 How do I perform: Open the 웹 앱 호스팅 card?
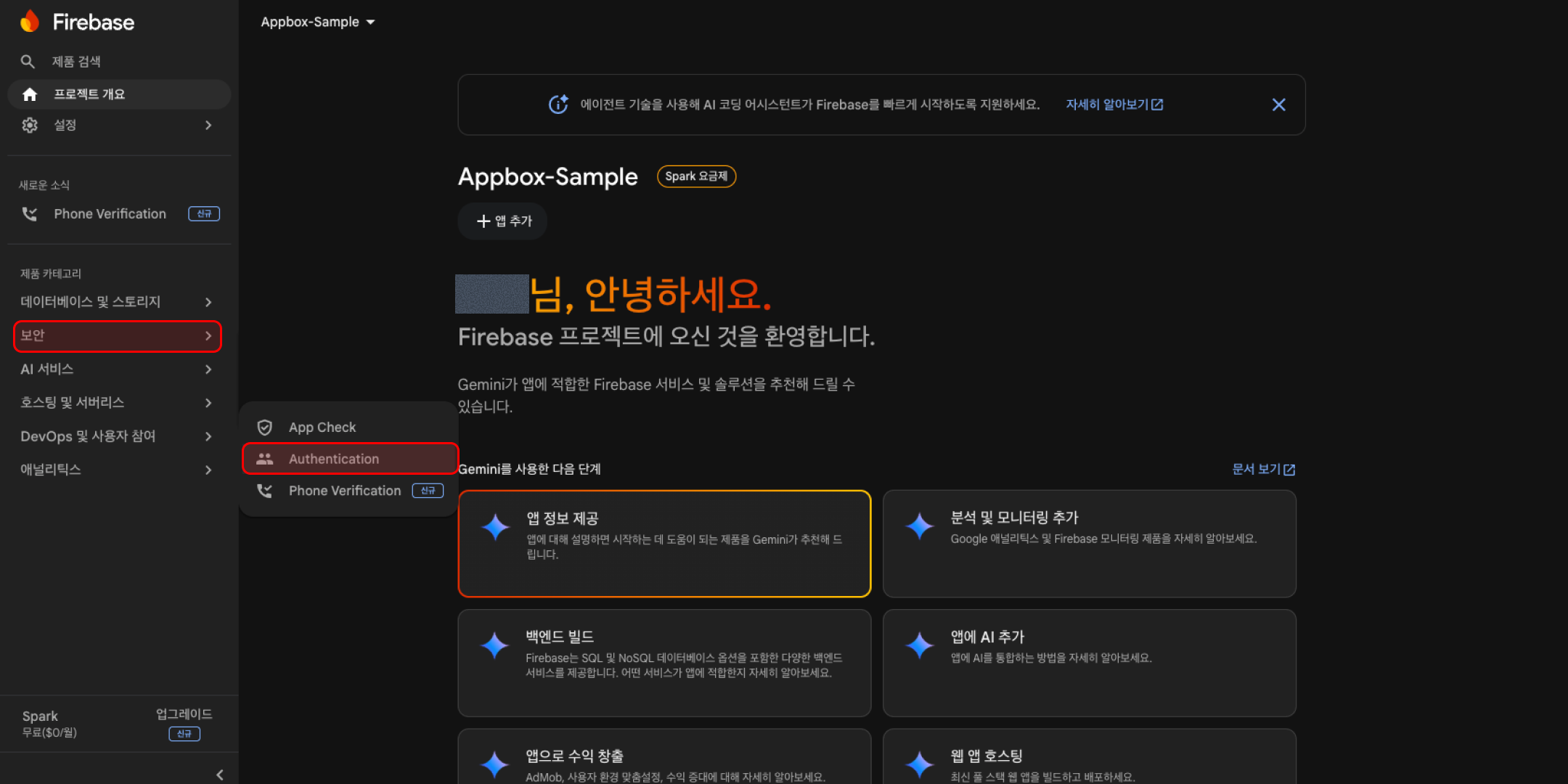(1090, 756)
